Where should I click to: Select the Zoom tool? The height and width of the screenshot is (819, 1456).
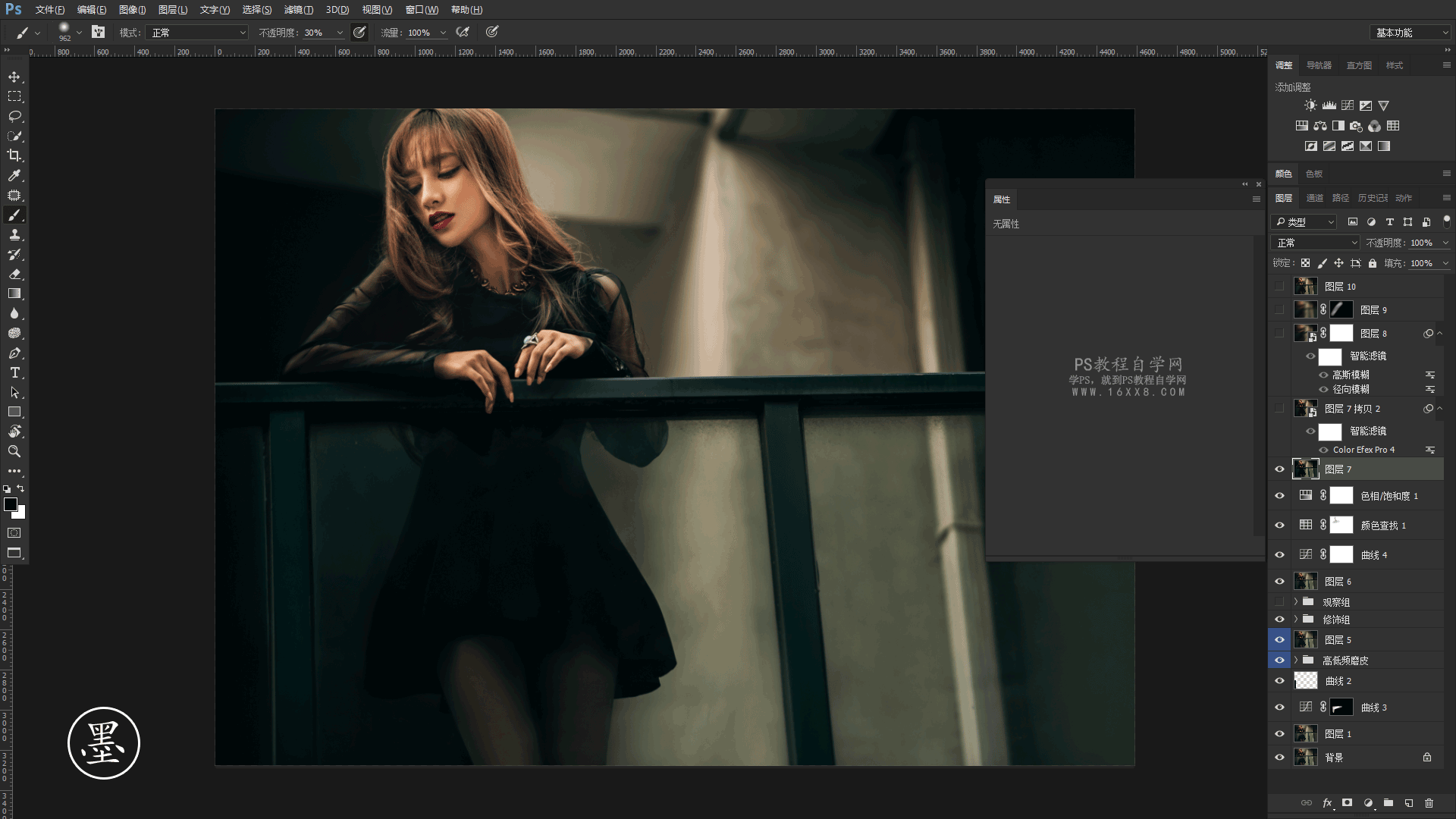tap(14, 451)
